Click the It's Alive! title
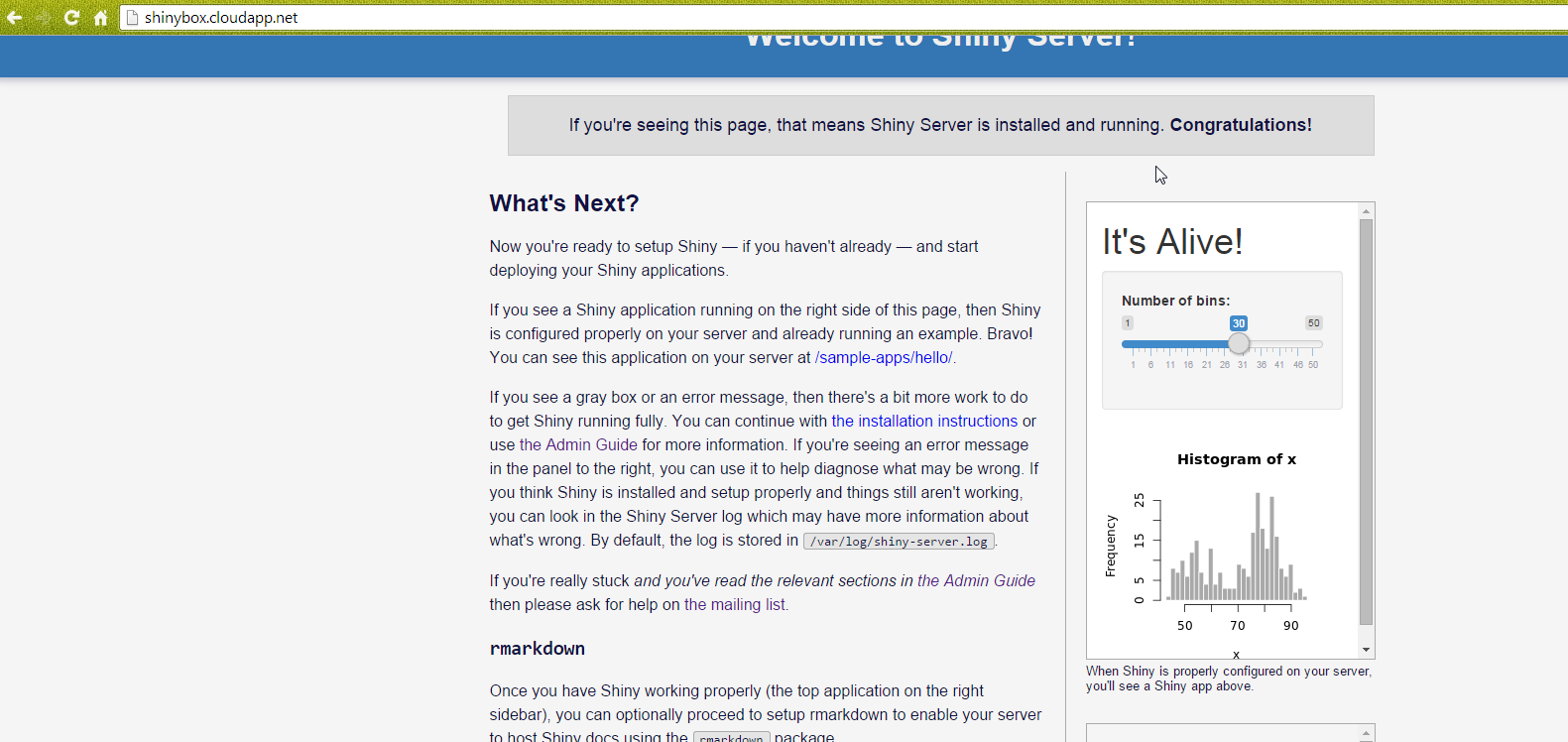Viewport: 1568px width, 742px height. tap(1172, 242)
